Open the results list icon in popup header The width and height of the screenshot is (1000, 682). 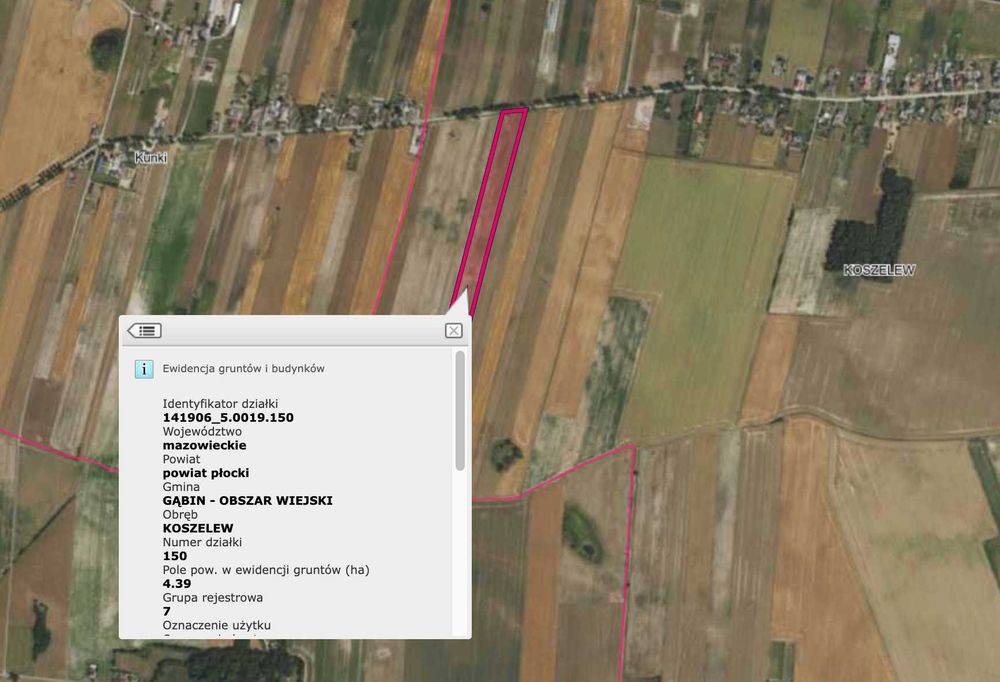tap(144, 330)
